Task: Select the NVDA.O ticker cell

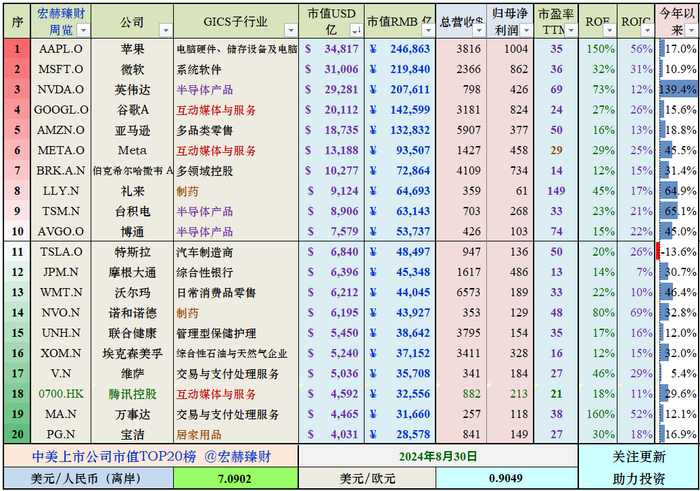Action: pos(61,89)
